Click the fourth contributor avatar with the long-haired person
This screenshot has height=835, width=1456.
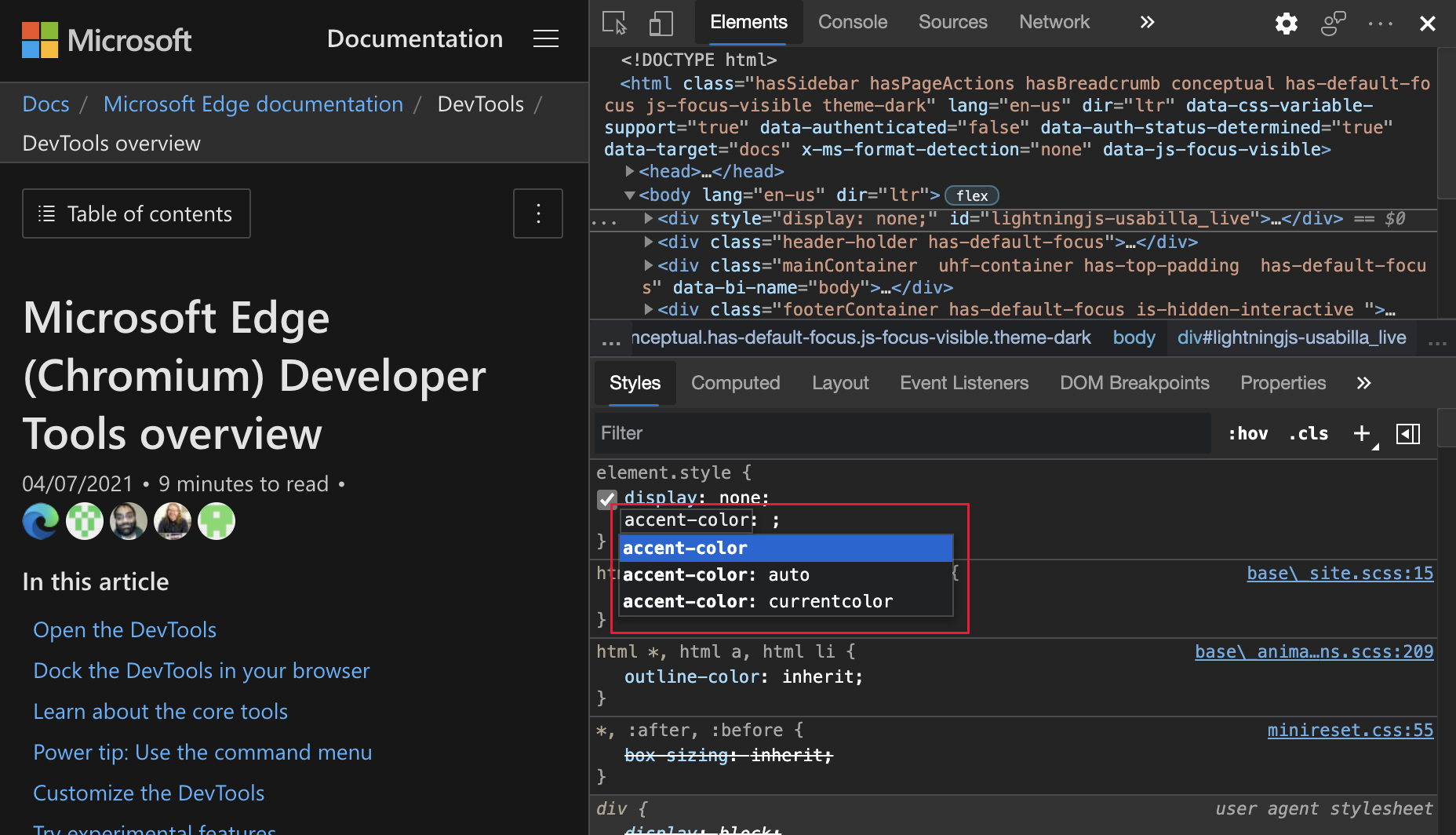point(173,521)
